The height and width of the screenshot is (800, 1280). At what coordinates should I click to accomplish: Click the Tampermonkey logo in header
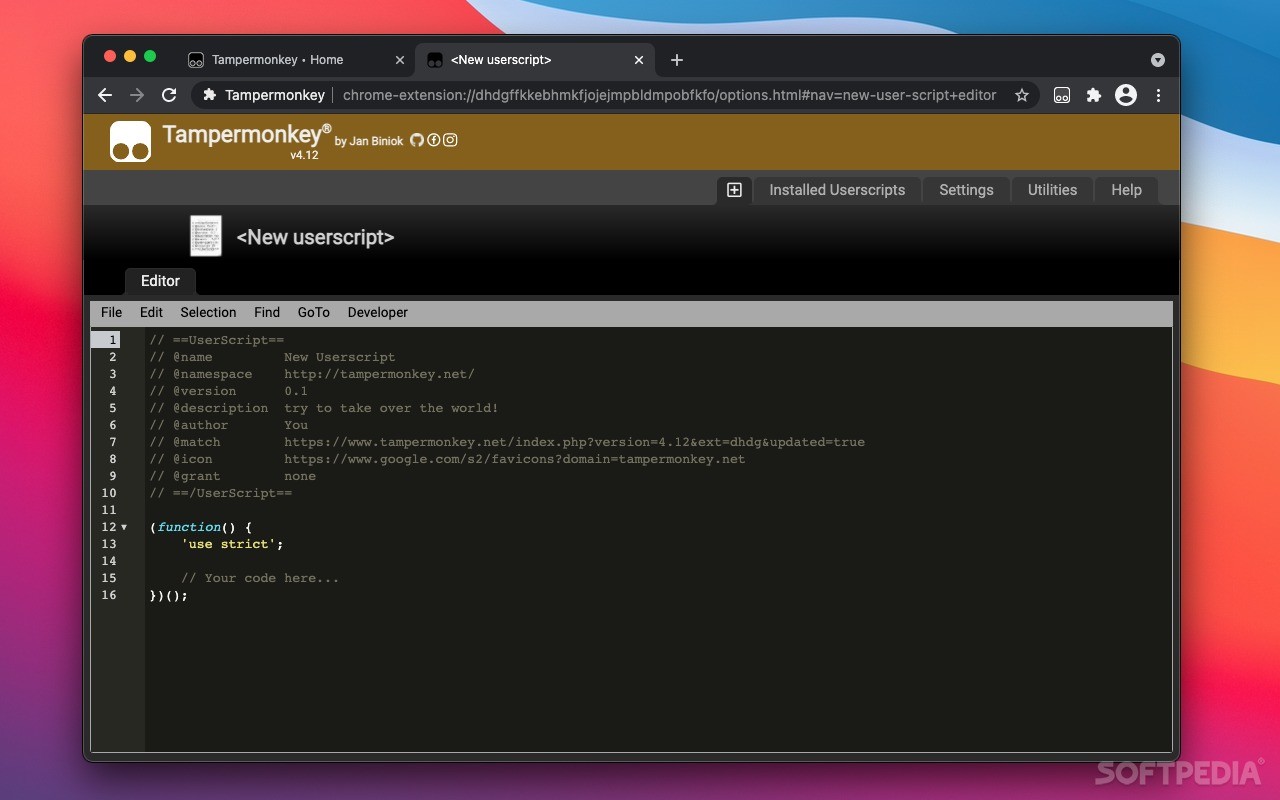pyautogui.click(x=130, y=142)
